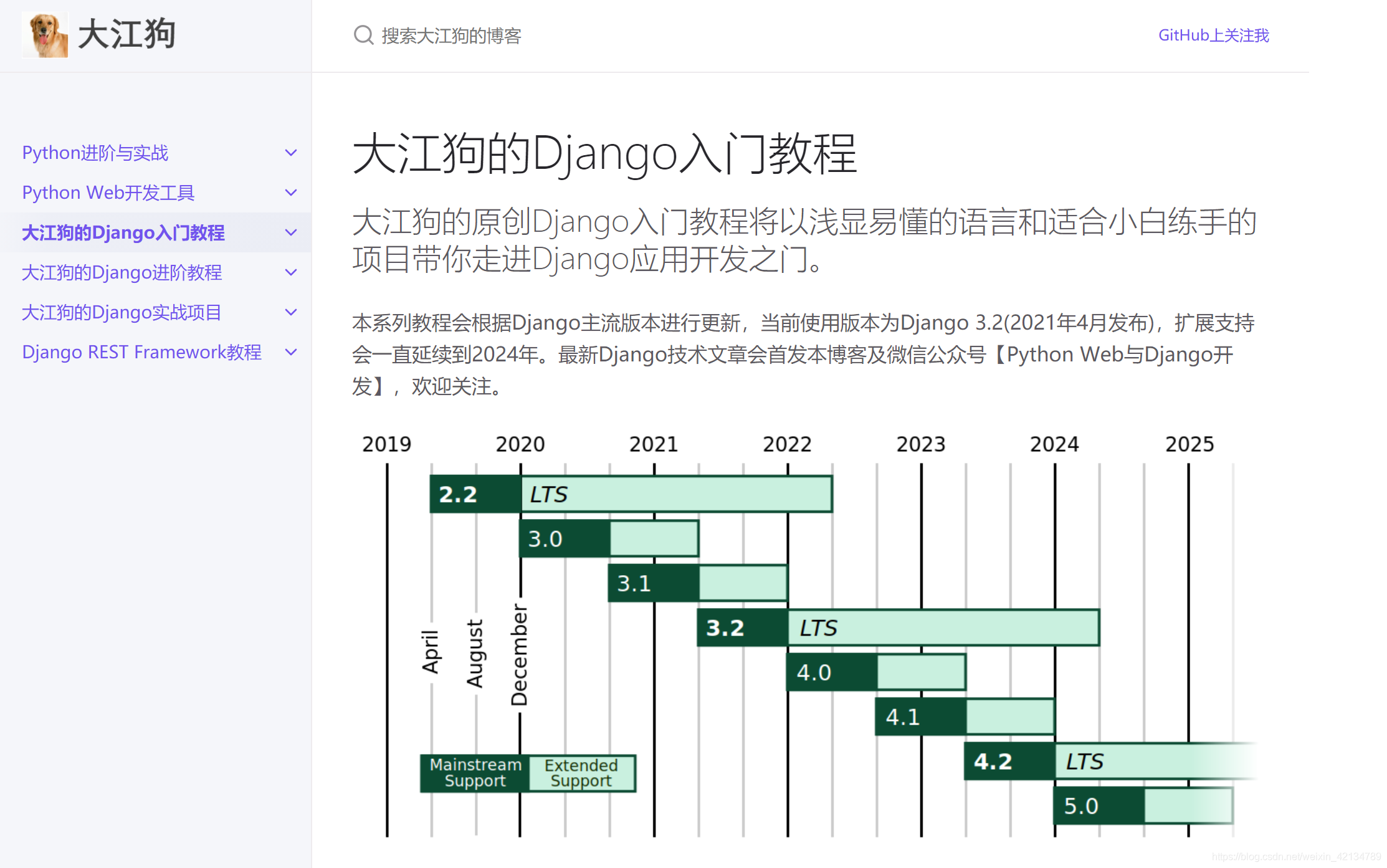Screen dimensions: 1387x868
Task: Click the 大江狗 site title text
Action: [126, 34]
